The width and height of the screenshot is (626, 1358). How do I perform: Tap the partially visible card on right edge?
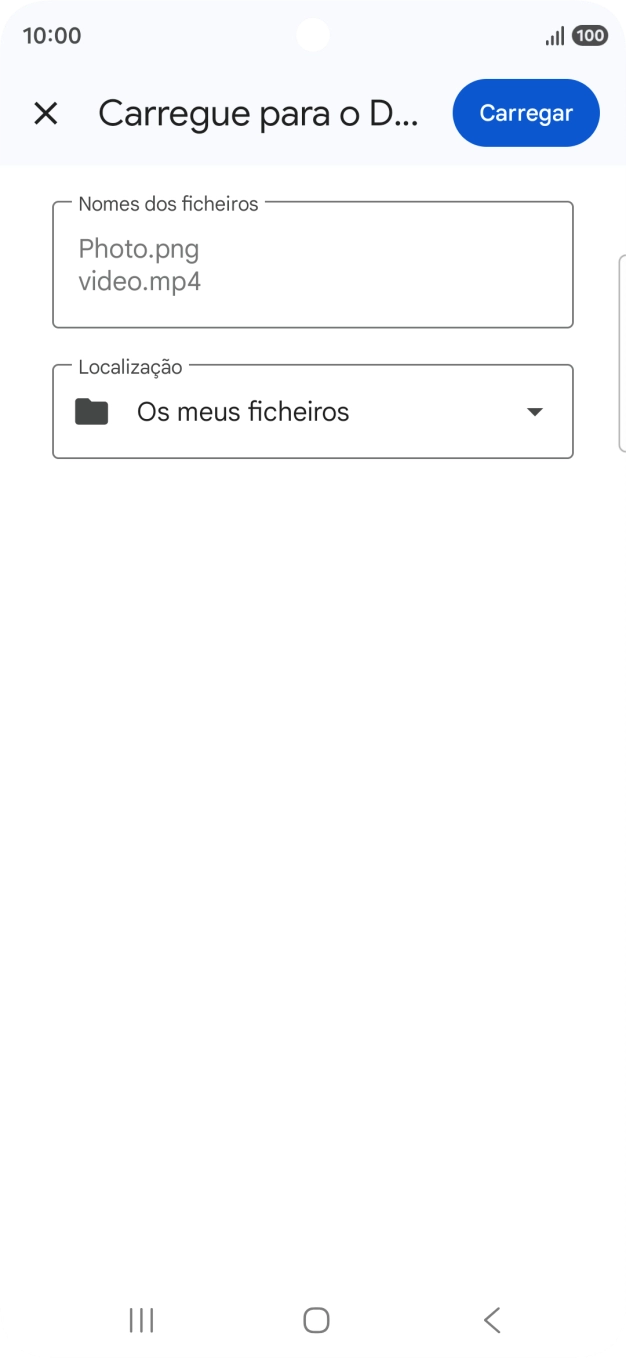(622, 350)
